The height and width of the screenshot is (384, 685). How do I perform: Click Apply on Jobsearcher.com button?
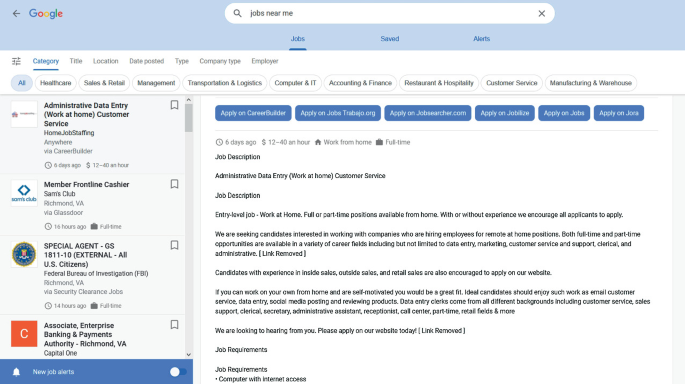click(428, 113)
